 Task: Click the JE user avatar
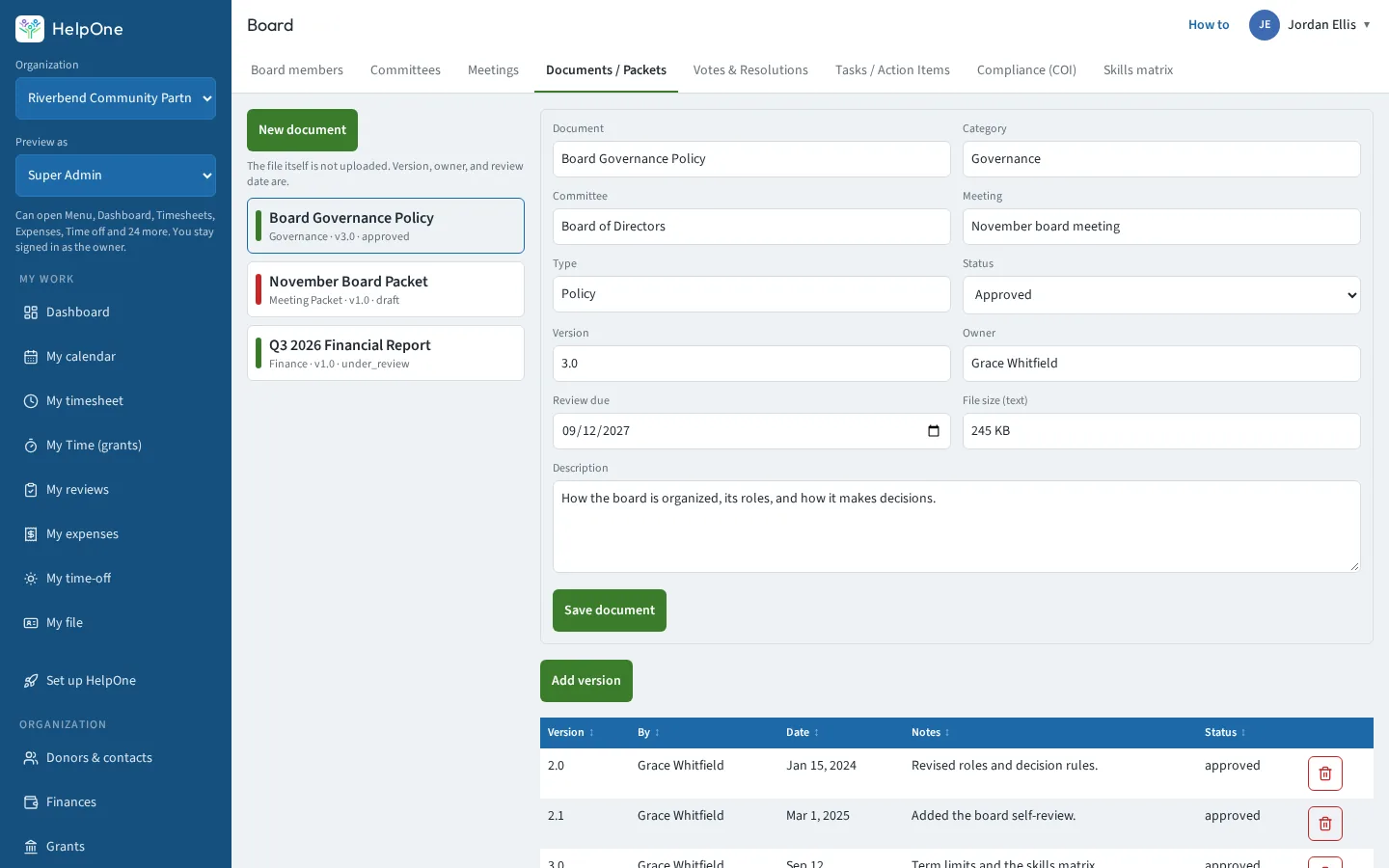point(1265,25)
